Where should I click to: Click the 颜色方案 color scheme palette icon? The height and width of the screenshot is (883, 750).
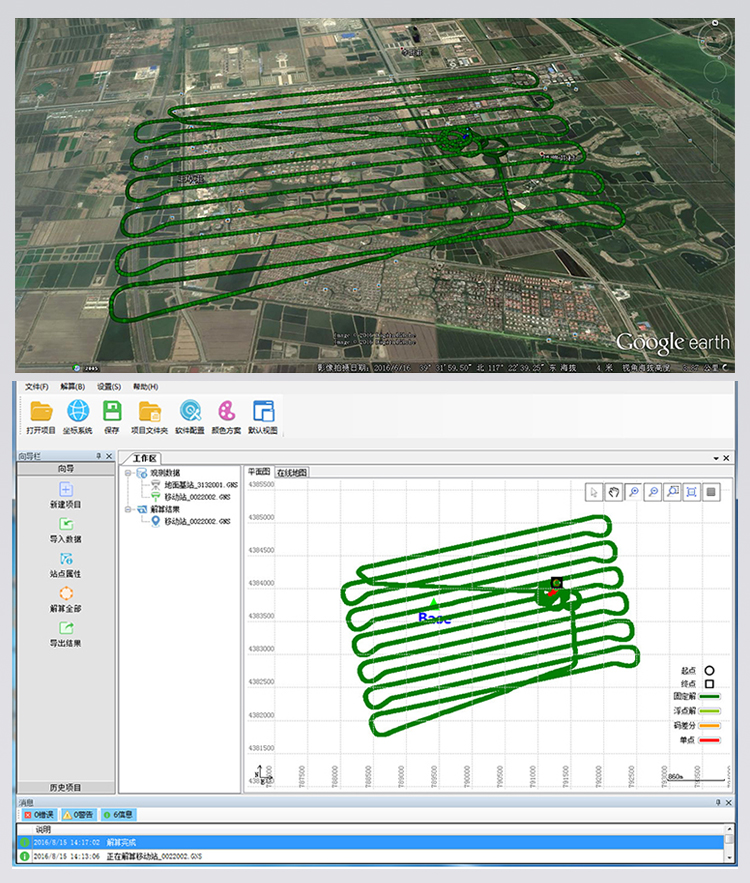226,411
